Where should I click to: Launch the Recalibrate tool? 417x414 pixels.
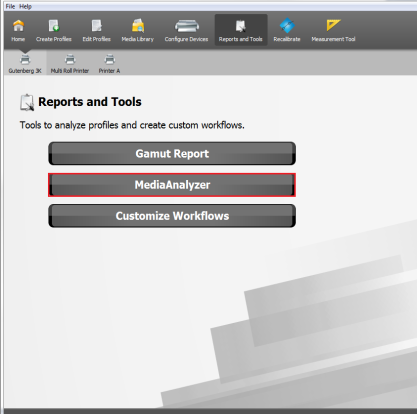pos(287,30)
